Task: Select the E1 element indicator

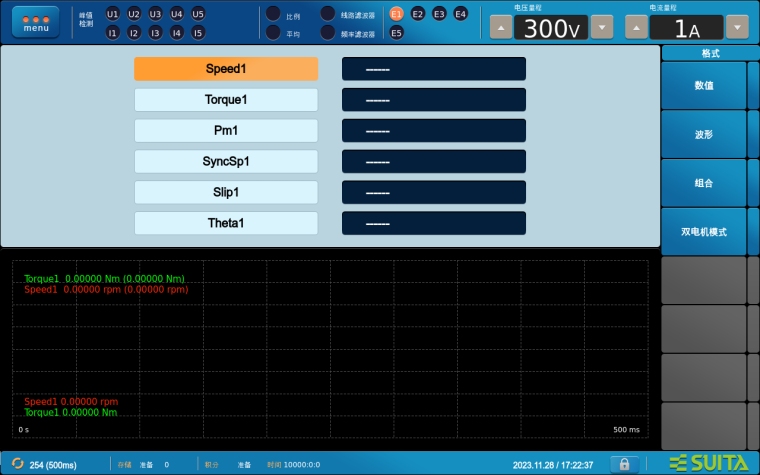Action: [x=396, y=14]
